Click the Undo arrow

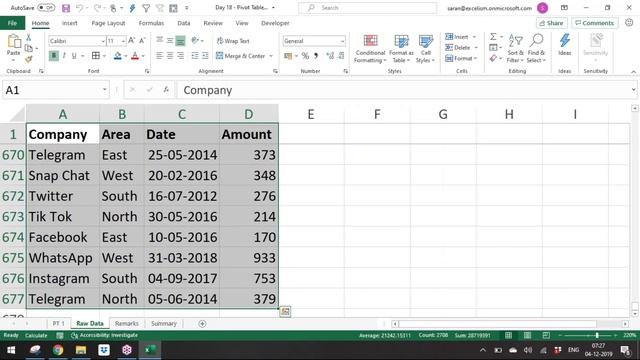pos(79,8)
